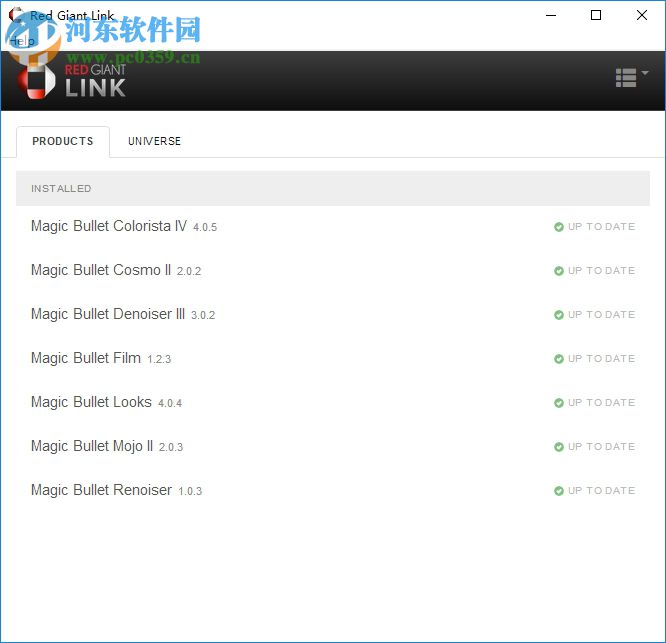666x643 pixels.
Task: Click Up To Date label for Magic Bullet Film
Action: tap(601, 358)
